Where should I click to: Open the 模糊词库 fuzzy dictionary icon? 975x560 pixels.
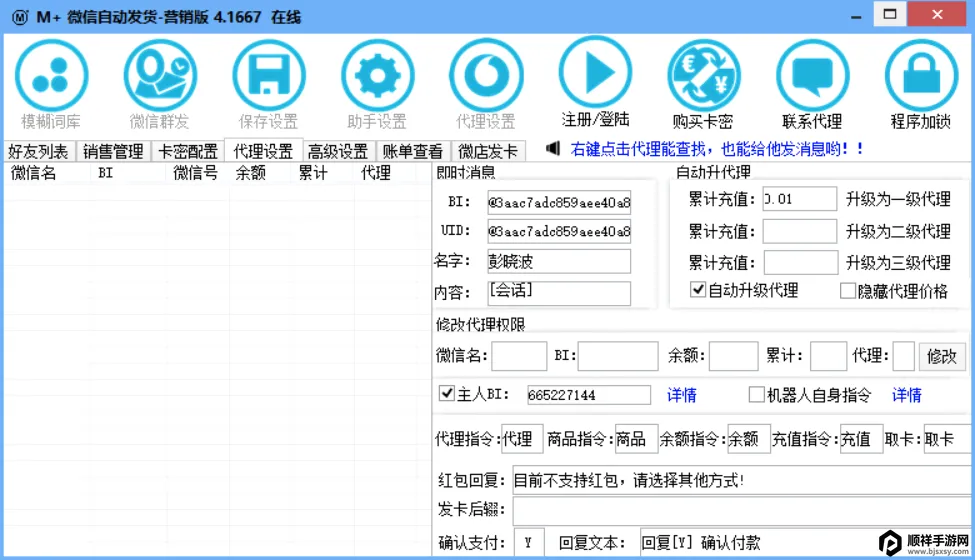click(x=52, y=75)
